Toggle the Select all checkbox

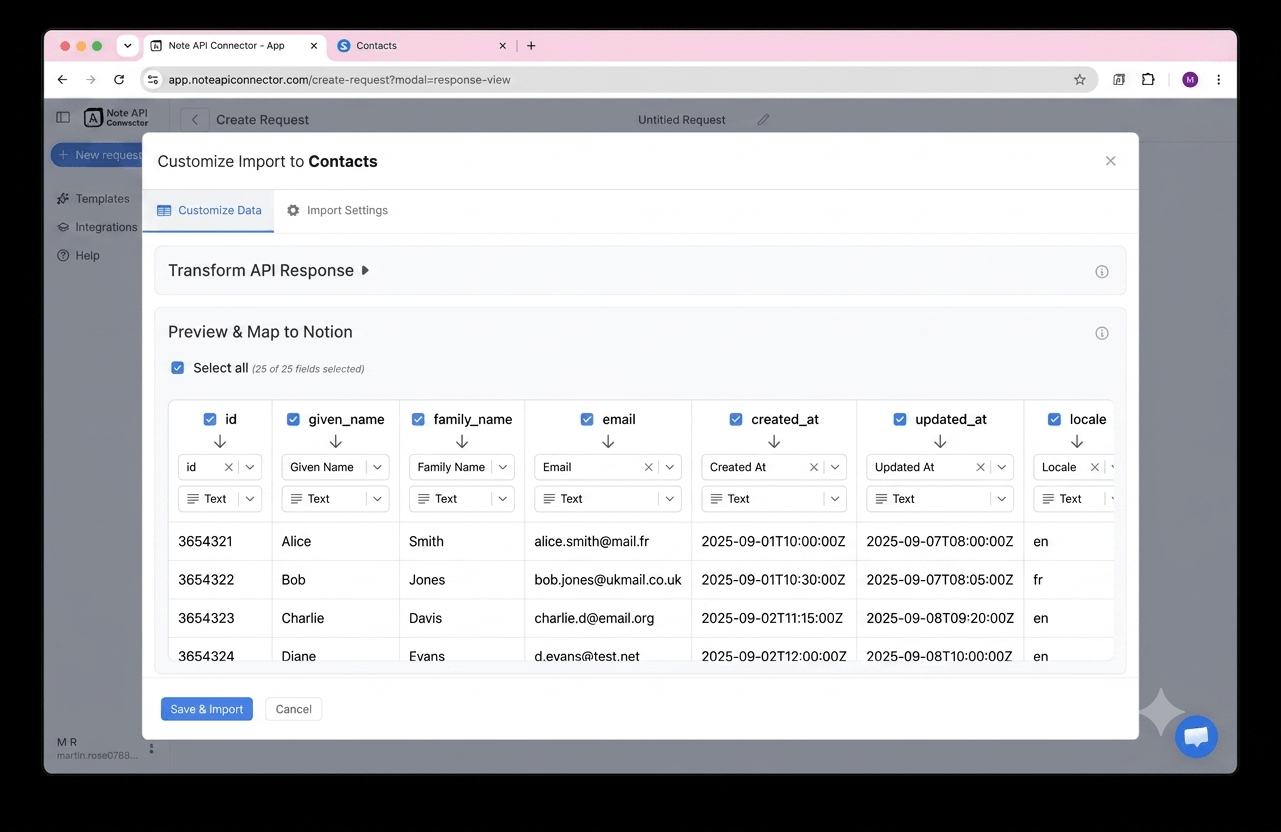tap(178, 368)
